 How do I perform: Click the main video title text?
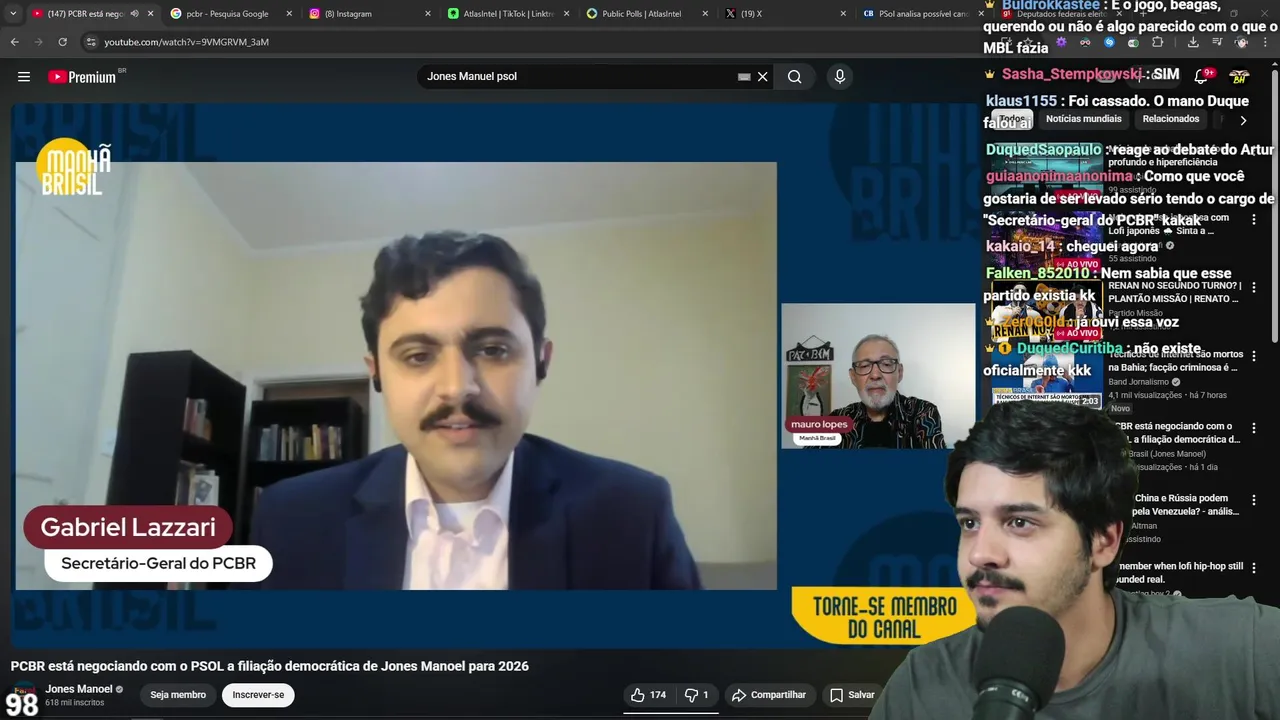coord(270,666)
